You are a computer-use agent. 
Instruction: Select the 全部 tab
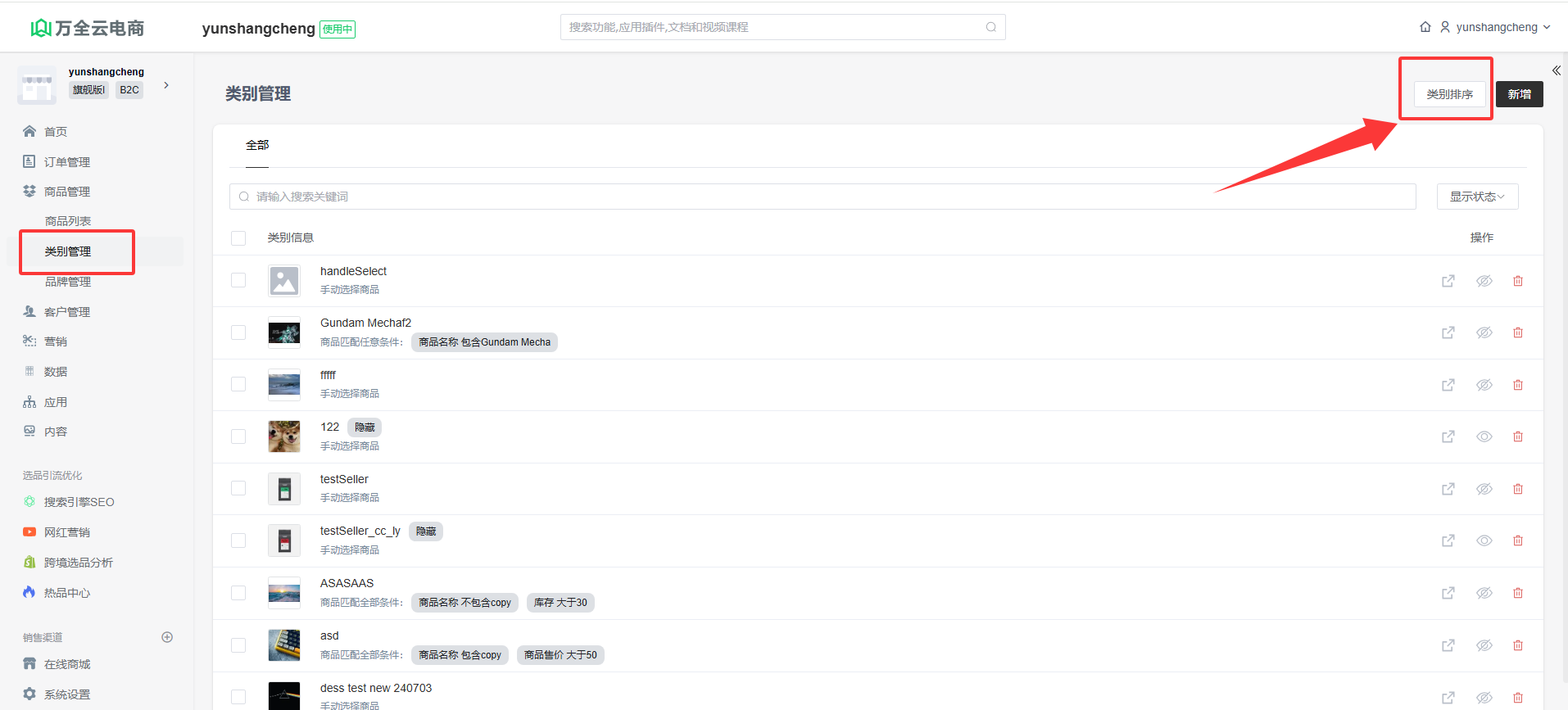pyautogui.click(x=257, y=145)
